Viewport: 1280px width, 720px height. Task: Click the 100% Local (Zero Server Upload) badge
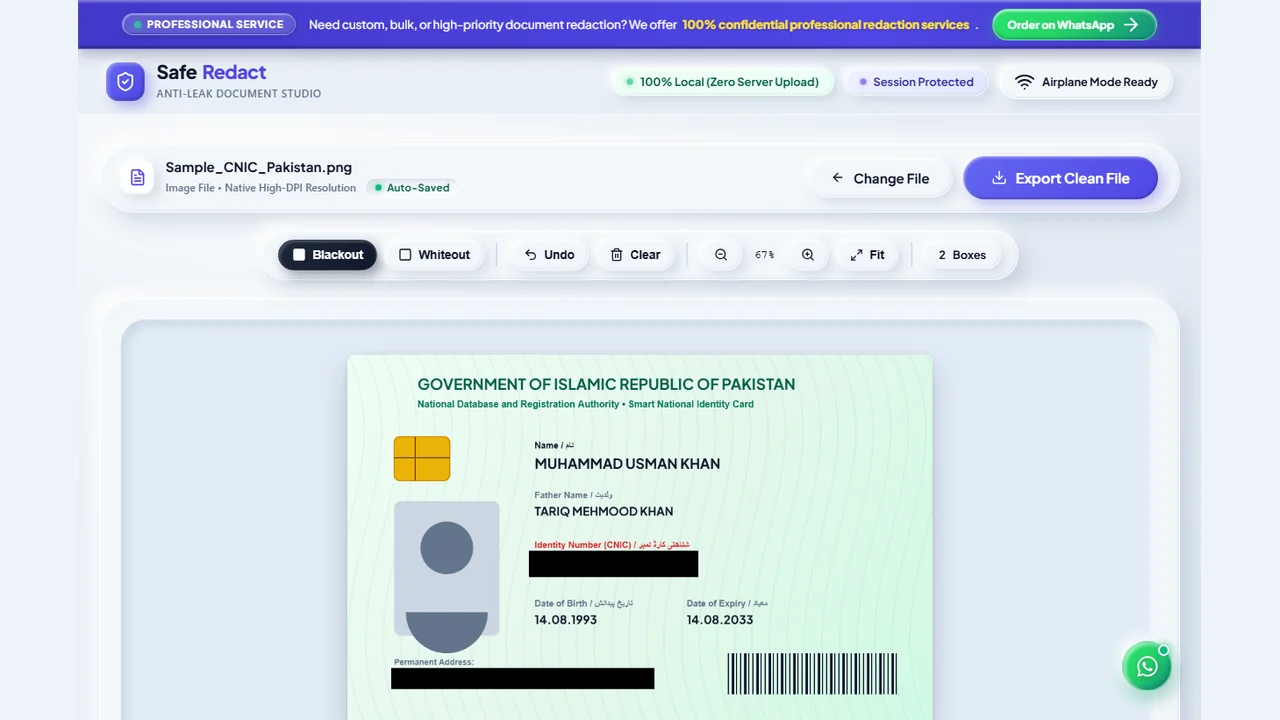[722, 82]
